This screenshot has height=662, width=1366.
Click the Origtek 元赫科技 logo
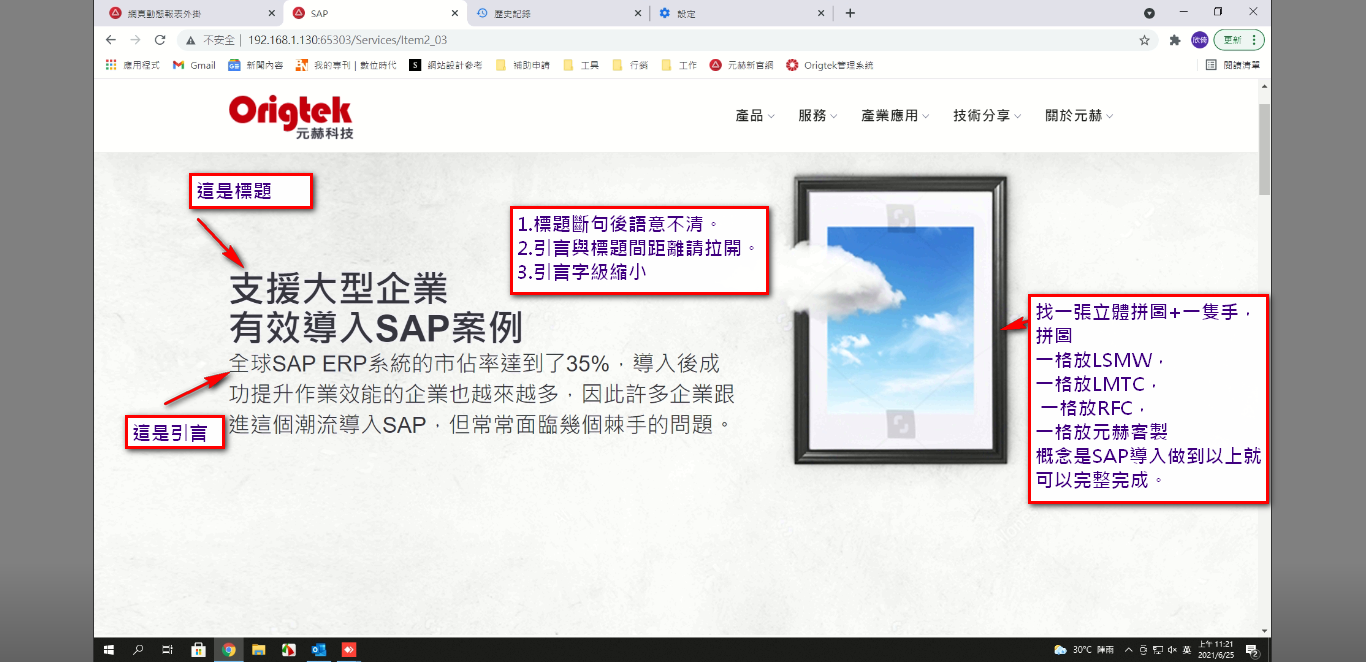(291, 117)
